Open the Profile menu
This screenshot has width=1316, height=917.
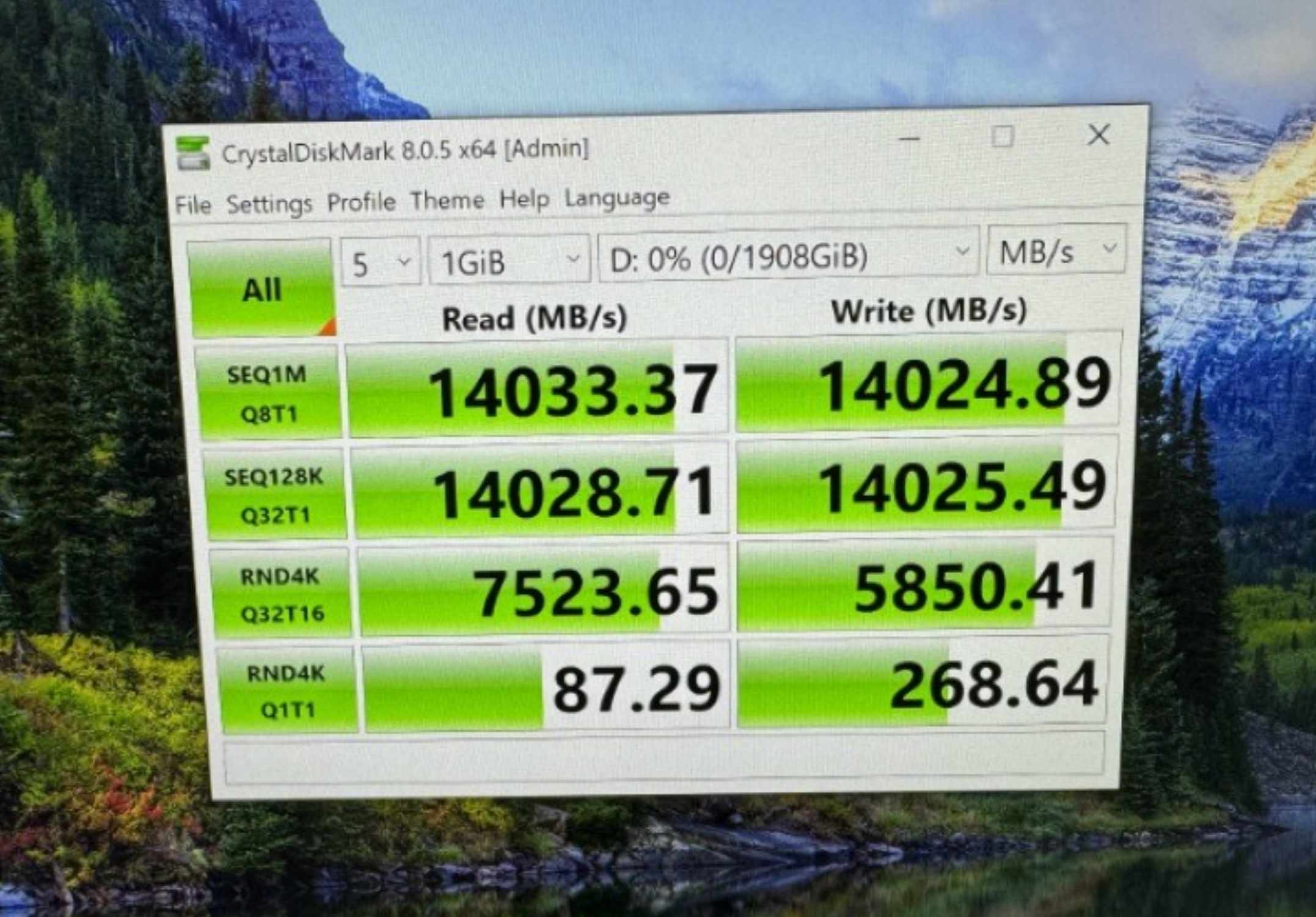click(361, 202)
